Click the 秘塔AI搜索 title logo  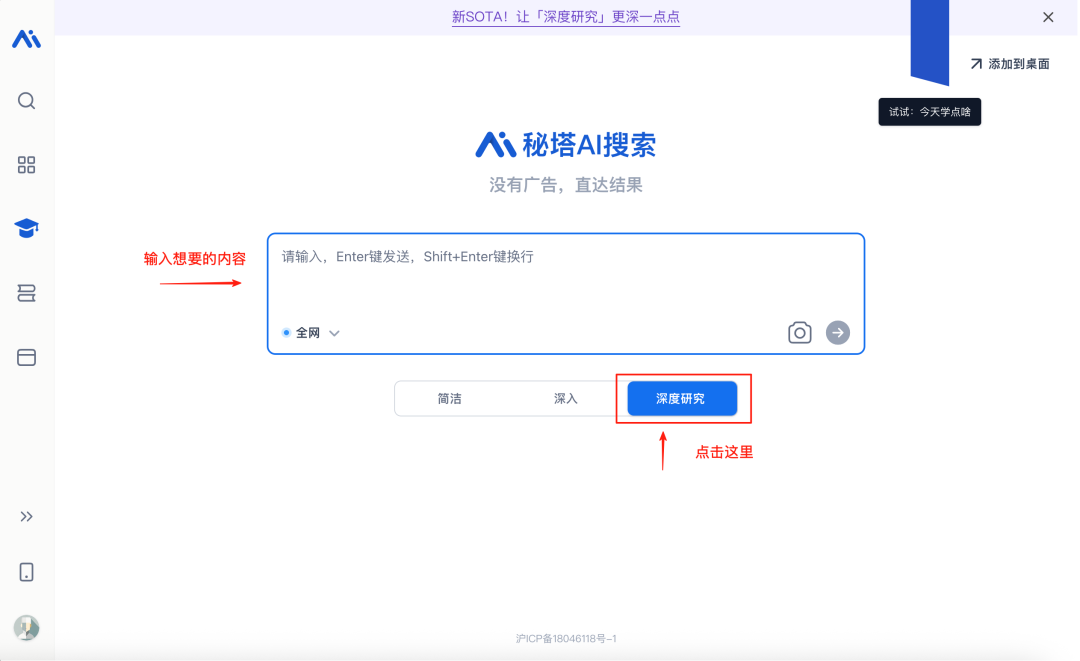pyautogui.click(x=565, y=145)
